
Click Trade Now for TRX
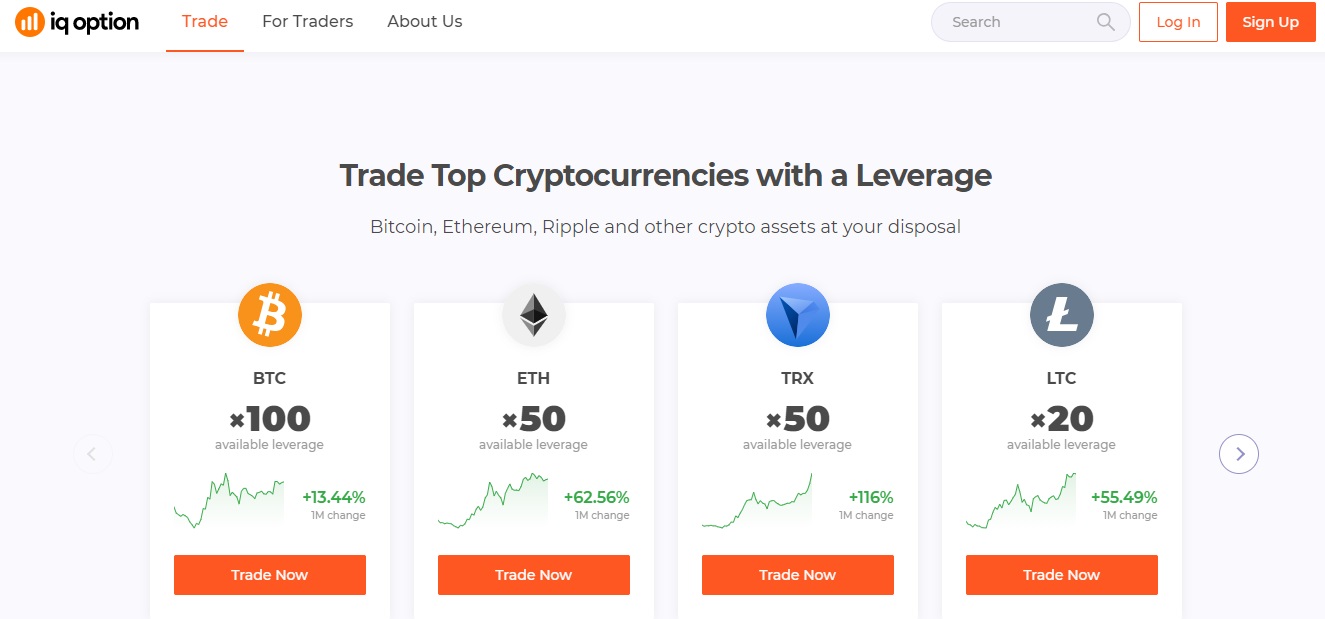(x=798, y=575)
